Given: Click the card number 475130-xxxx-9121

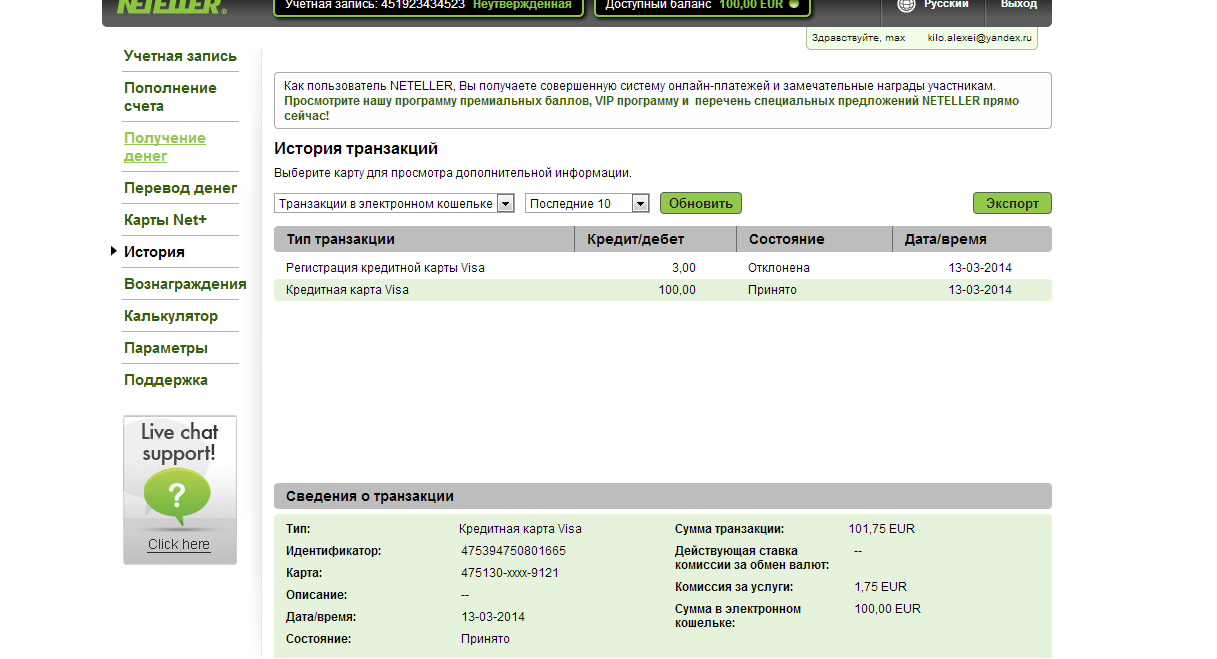Looking at the screenshot, I should (x=510, y=573).
